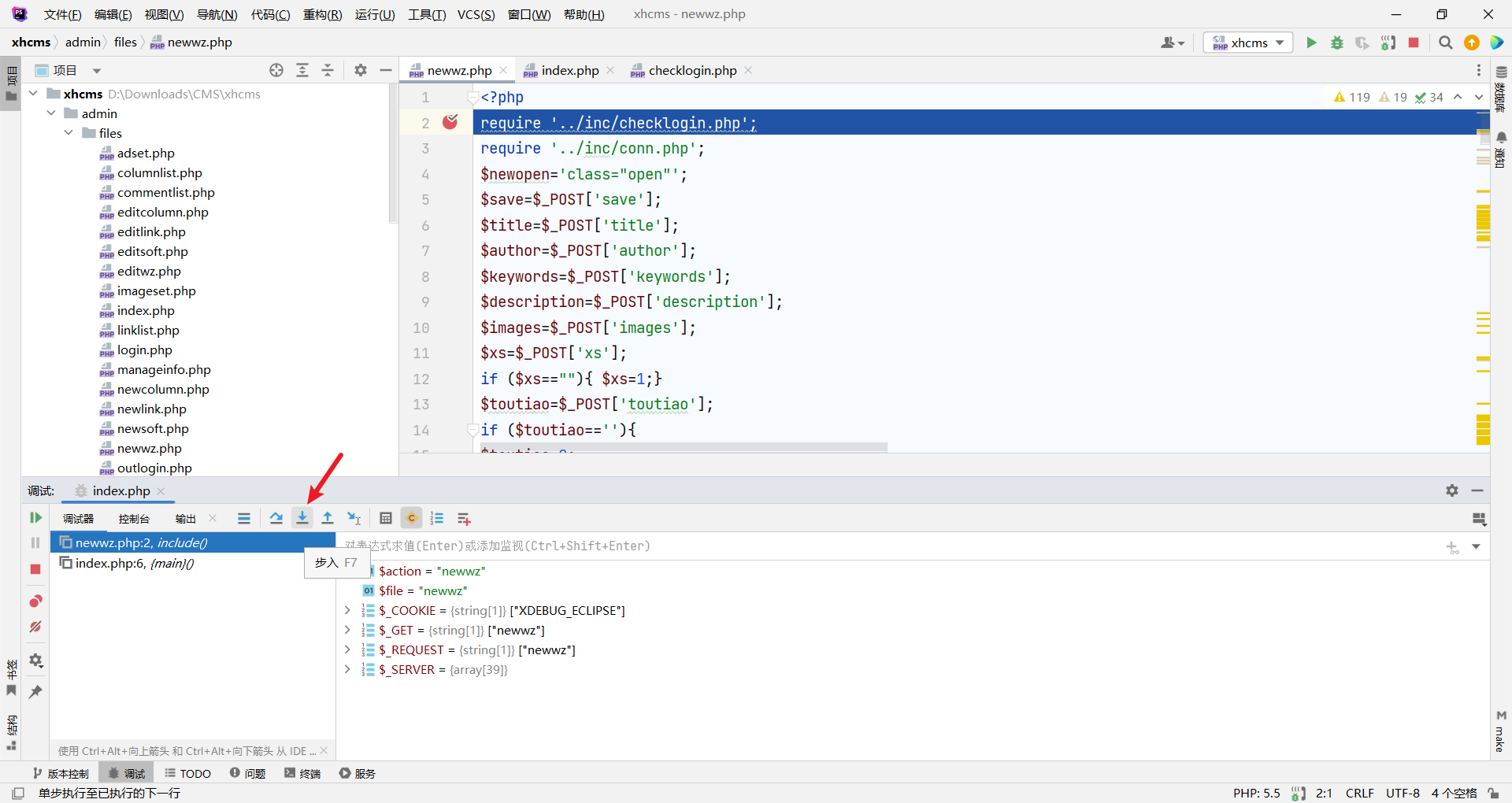This screenshot has width=1512, height=803.
Task: Toggle tool window bars icon in the status bar corner
Action: 18,794
